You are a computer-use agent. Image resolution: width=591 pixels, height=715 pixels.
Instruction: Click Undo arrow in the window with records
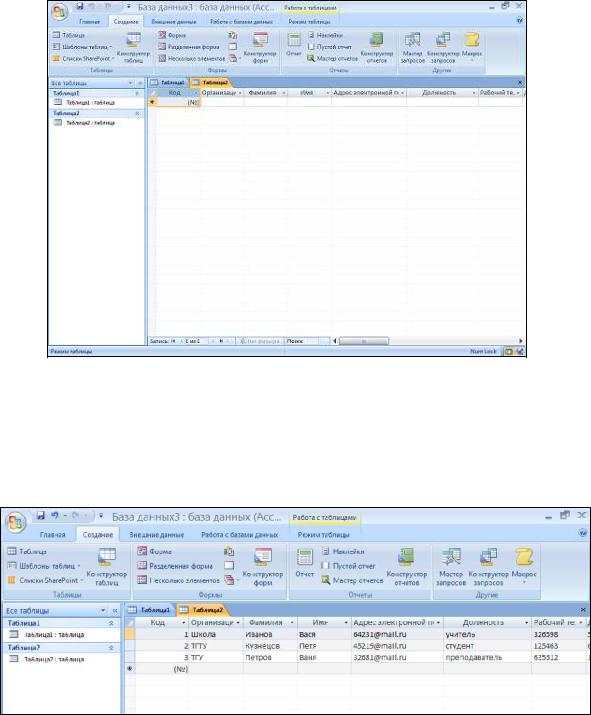click(x=55, y=516)
